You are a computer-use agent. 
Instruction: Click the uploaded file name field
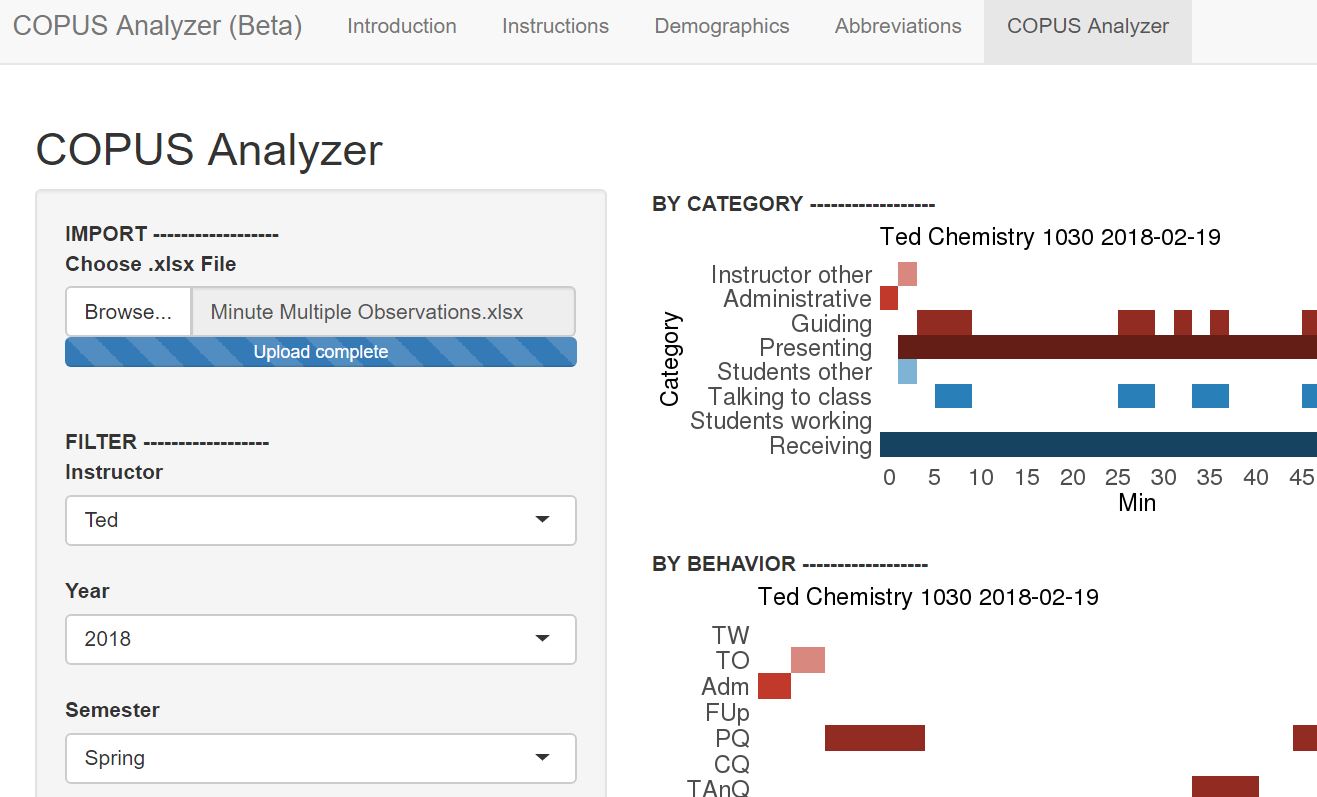(382, 312)
